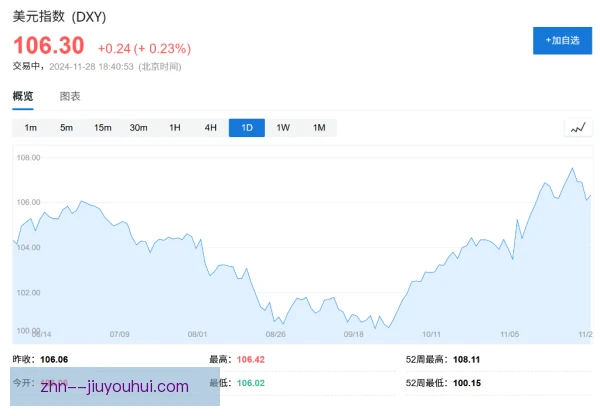Click the 最高 value 106.42
This screenshot has height=416, width=600.
[x=251, y=359]
